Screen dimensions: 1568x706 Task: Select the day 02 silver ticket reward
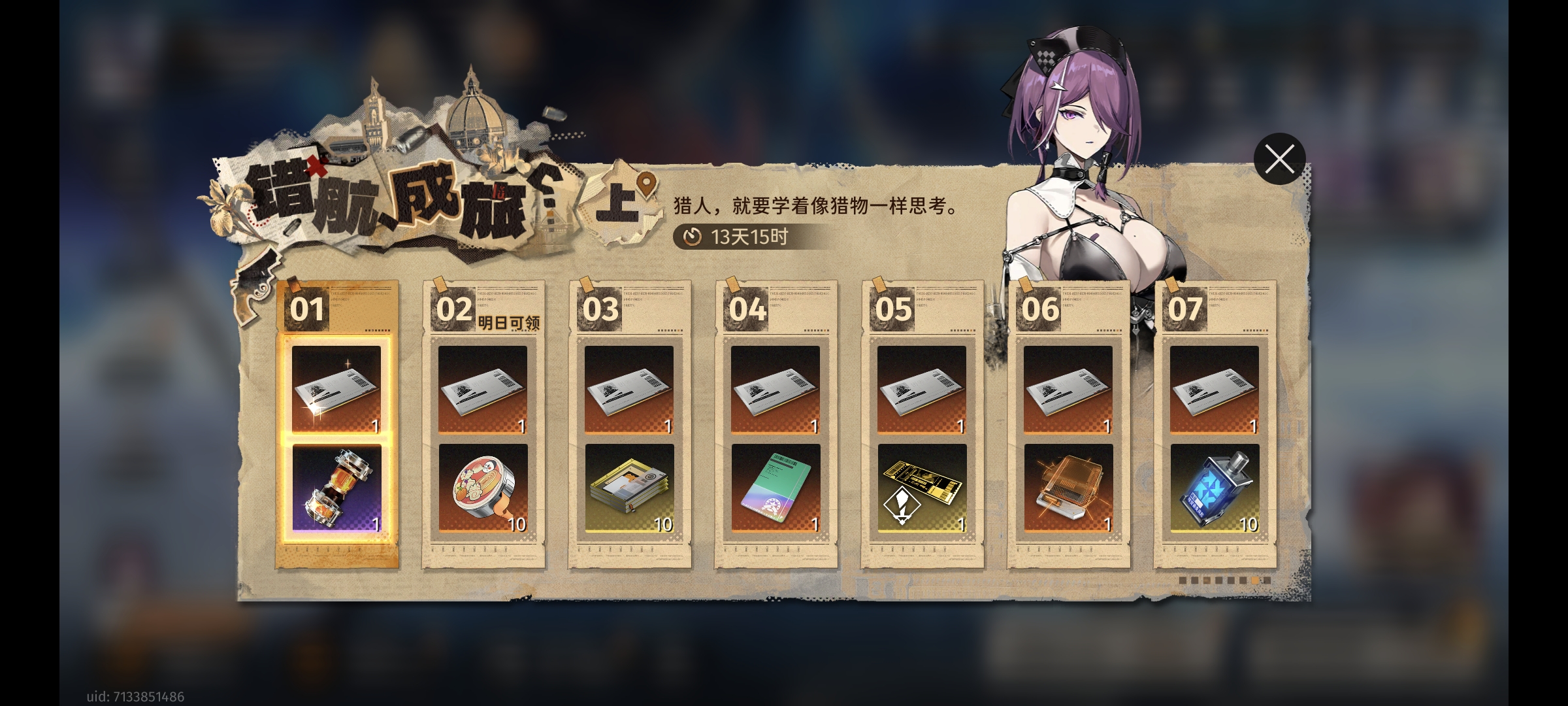(483, 390)
